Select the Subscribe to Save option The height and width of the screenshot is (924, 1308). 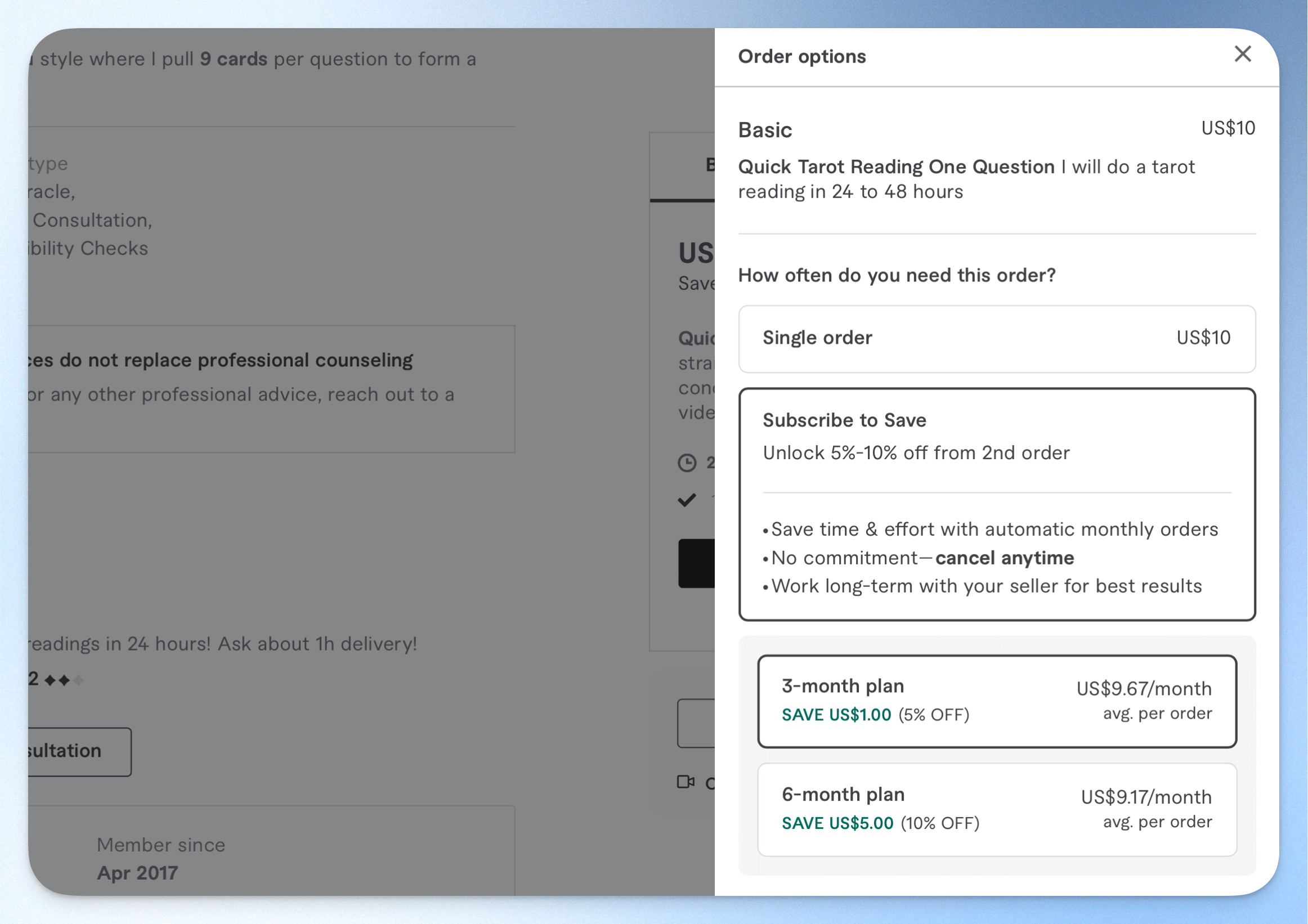pyautogui.click(x=997, y=504)
